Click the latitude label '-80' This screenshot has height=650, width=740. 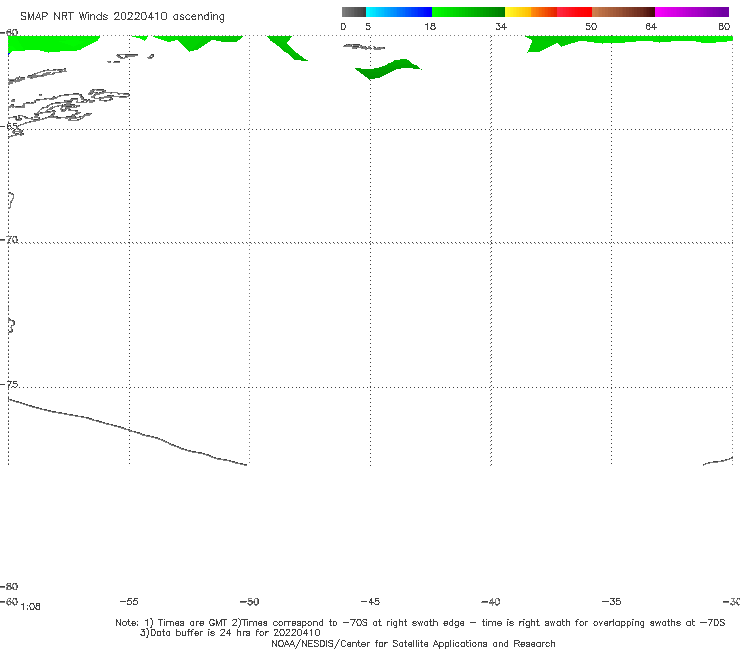pyautogui.click(x=9, y=586)
